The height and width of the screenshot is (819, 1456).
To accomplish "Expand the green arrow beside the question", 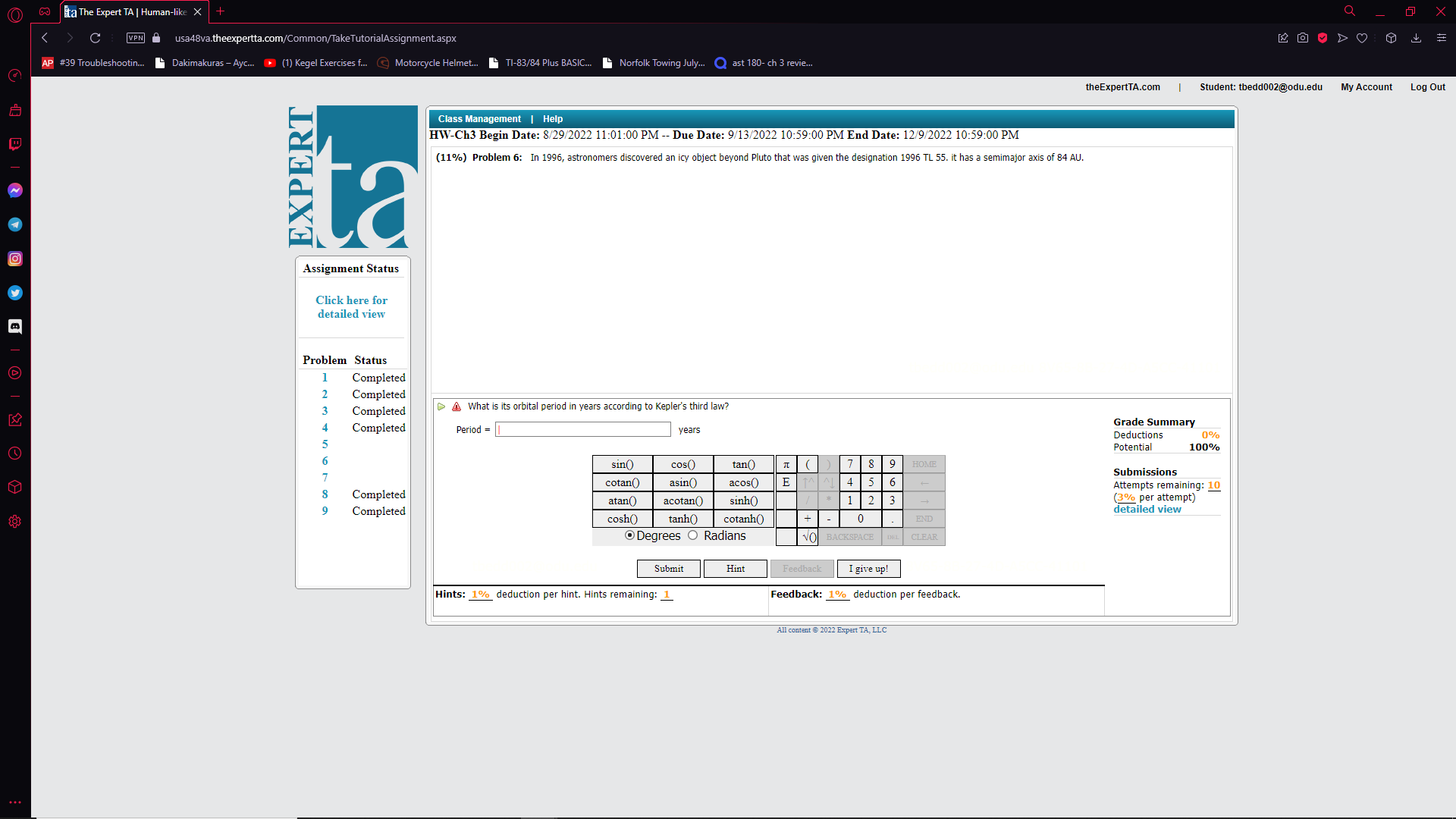I will click(441, 406).
